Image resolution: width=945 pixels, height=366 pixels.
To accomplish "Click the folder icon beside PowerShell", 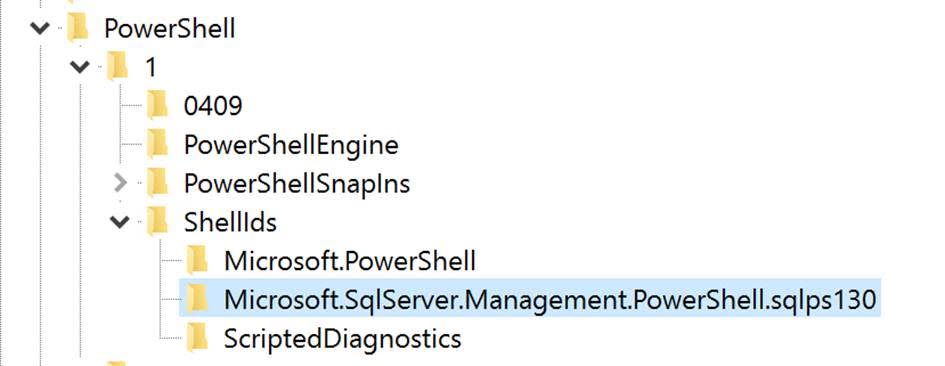I will pos(78,28).
